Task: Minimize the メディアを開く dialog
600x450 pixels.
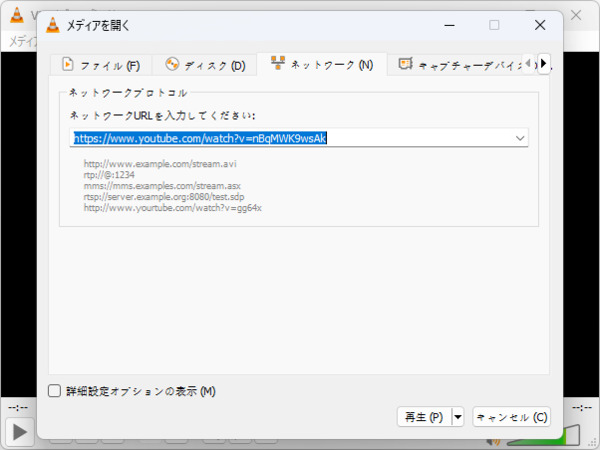Action: pyautogui.click(x=450, y=25)
